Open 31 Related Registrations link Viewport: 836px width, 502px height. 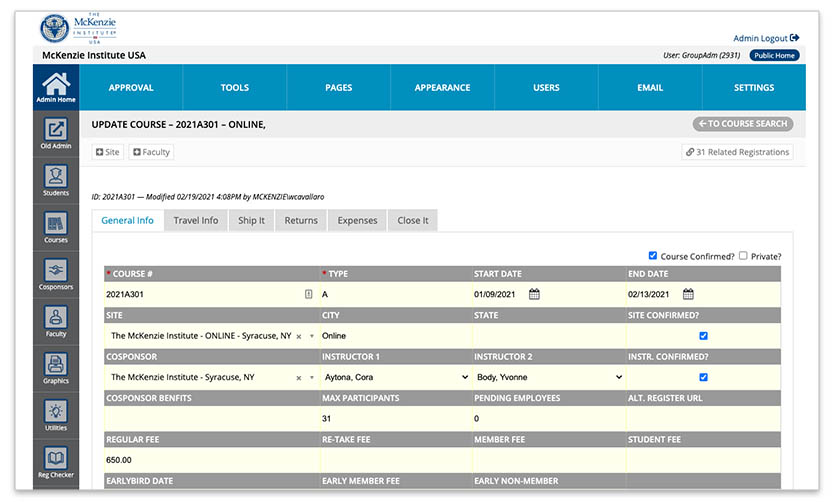tap(737, 152)
